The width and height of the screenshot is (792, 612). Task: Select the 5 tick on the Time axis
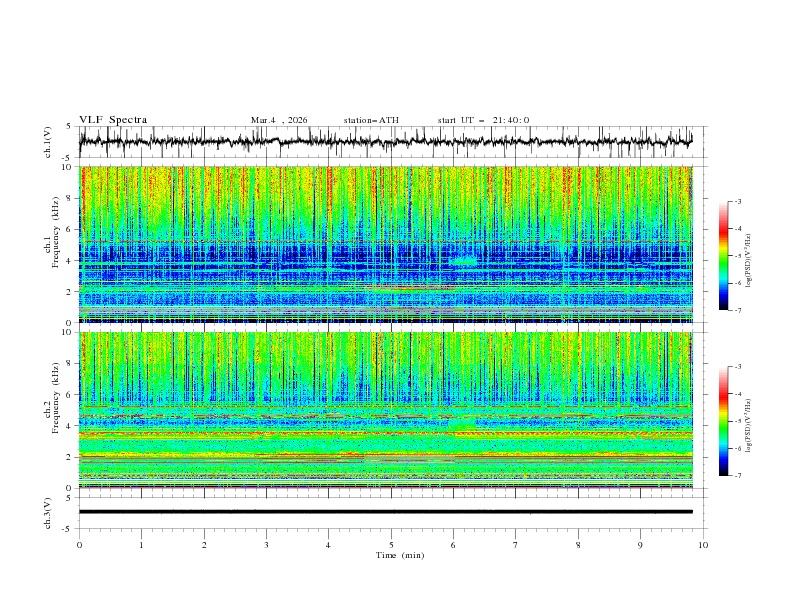(391, 545)
